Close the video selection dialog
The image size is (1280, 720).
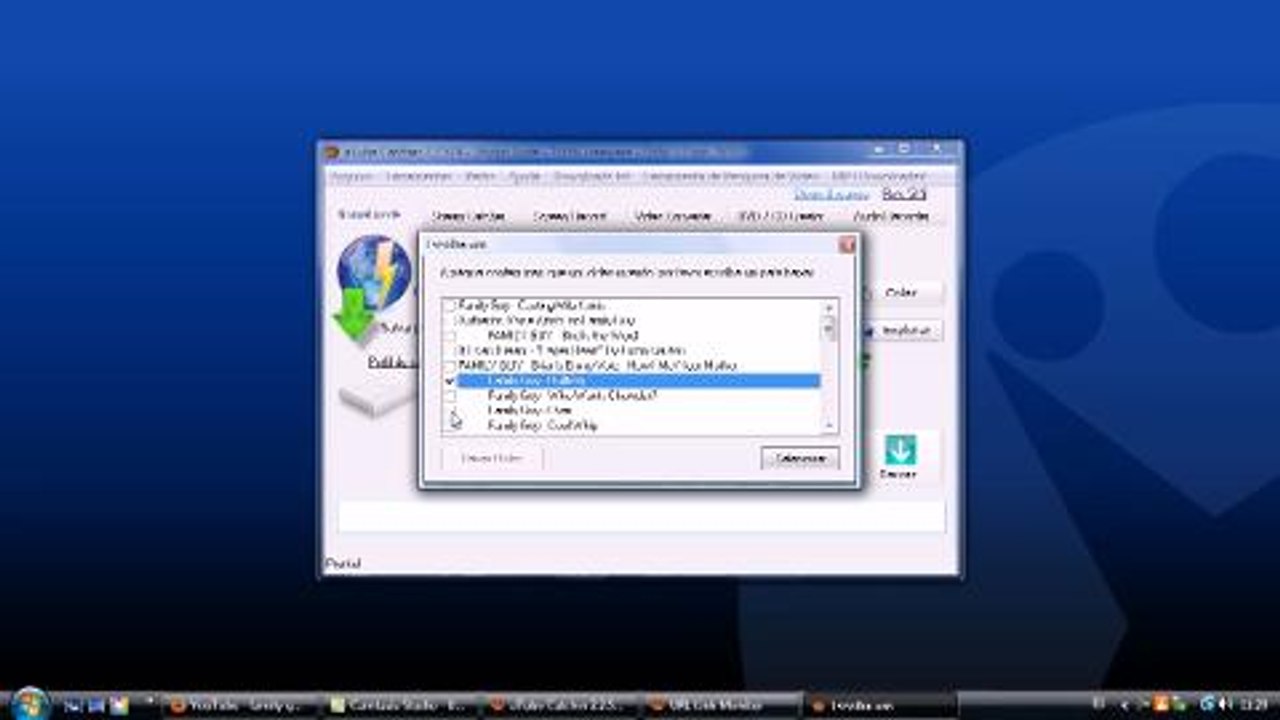[847, 244]
